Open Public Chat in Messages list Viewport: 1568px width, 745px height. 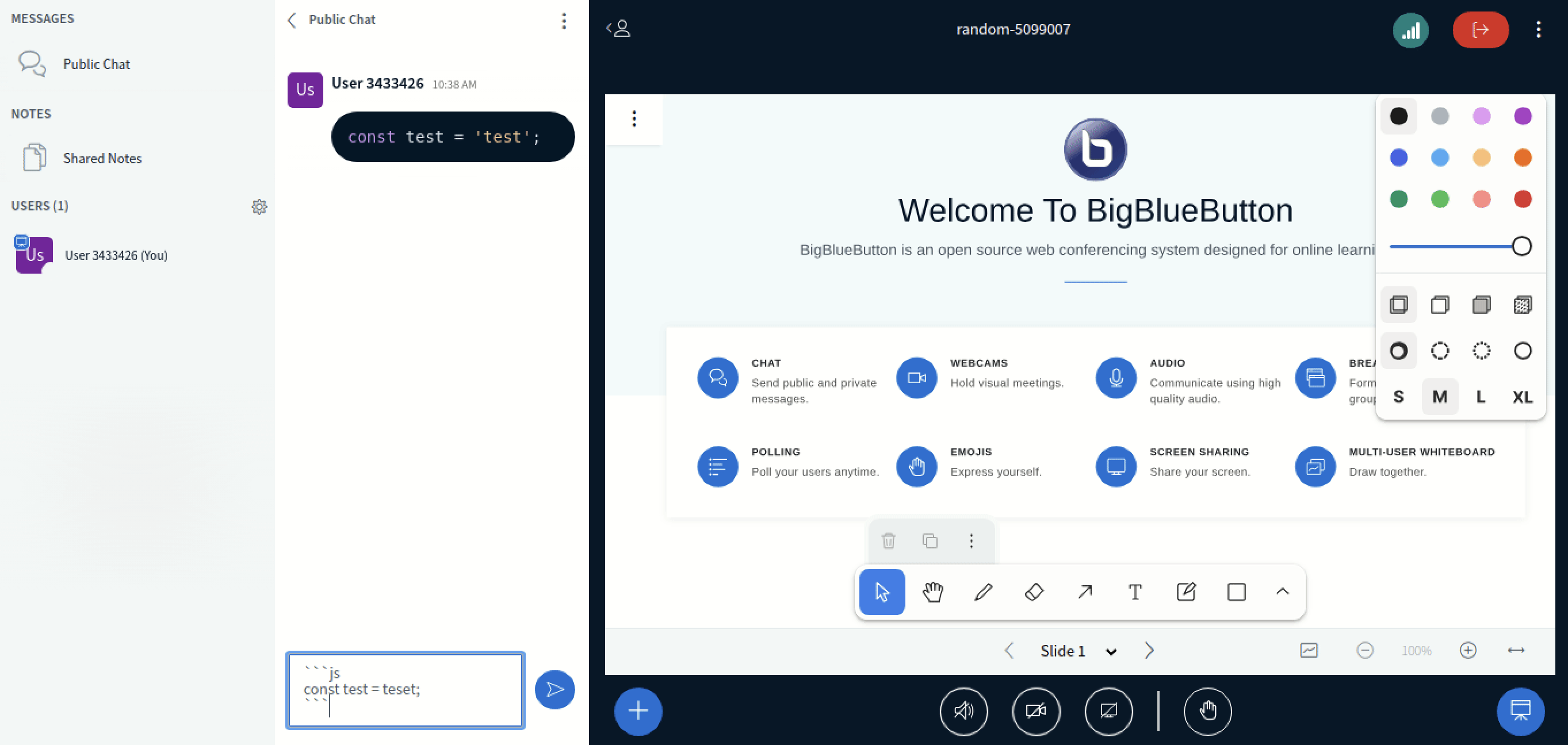[137, 64]
